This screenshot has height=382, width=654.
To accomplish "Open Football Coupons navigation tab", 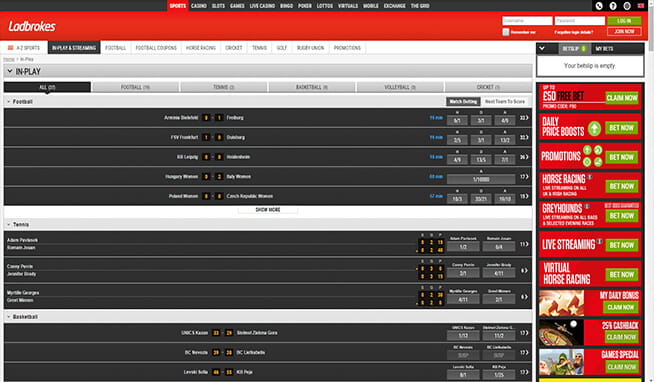I will pyautogui.click(x=156, y=48).
